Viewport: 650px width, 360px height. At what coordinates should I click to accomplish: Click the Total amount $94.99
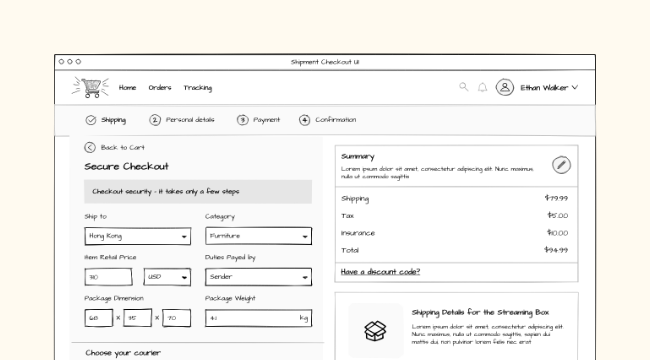pos(556,250)
